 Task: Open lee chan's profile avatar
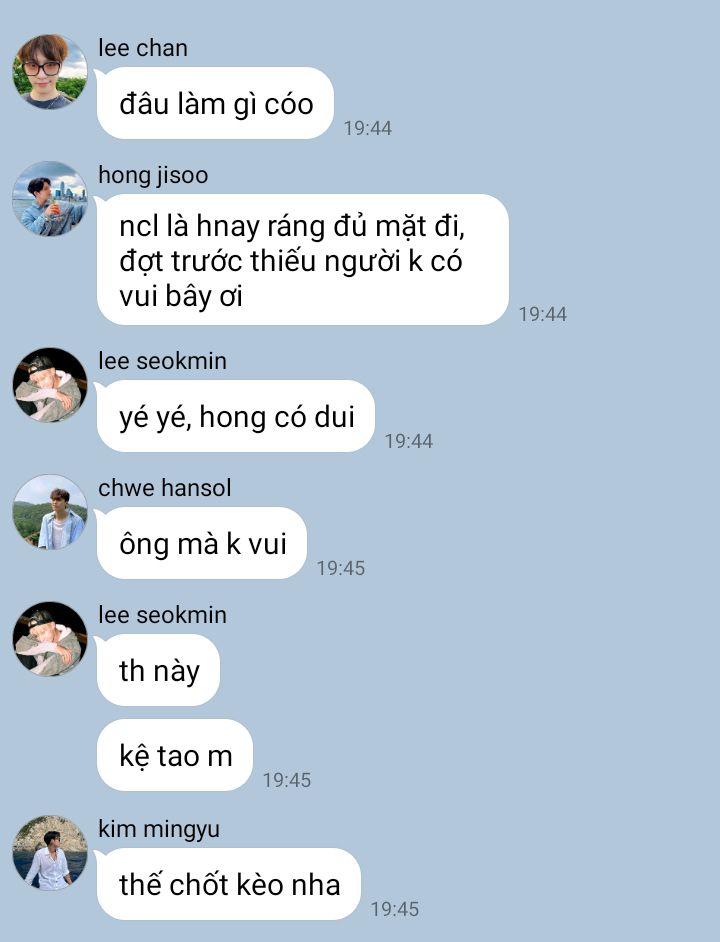pos(50,72)
